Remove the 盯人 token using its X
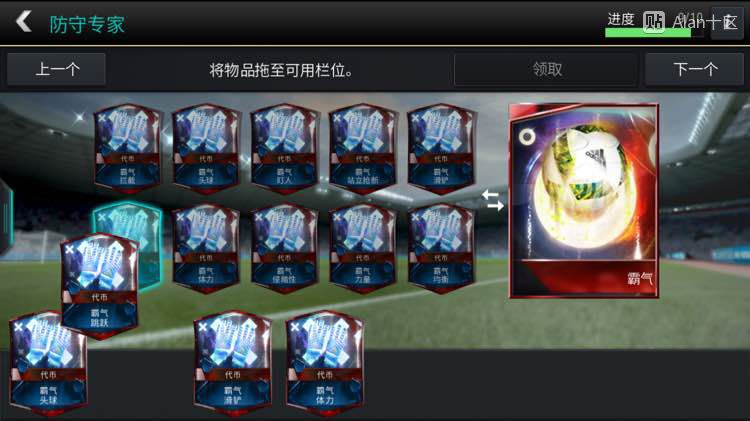 pos(259,117)
